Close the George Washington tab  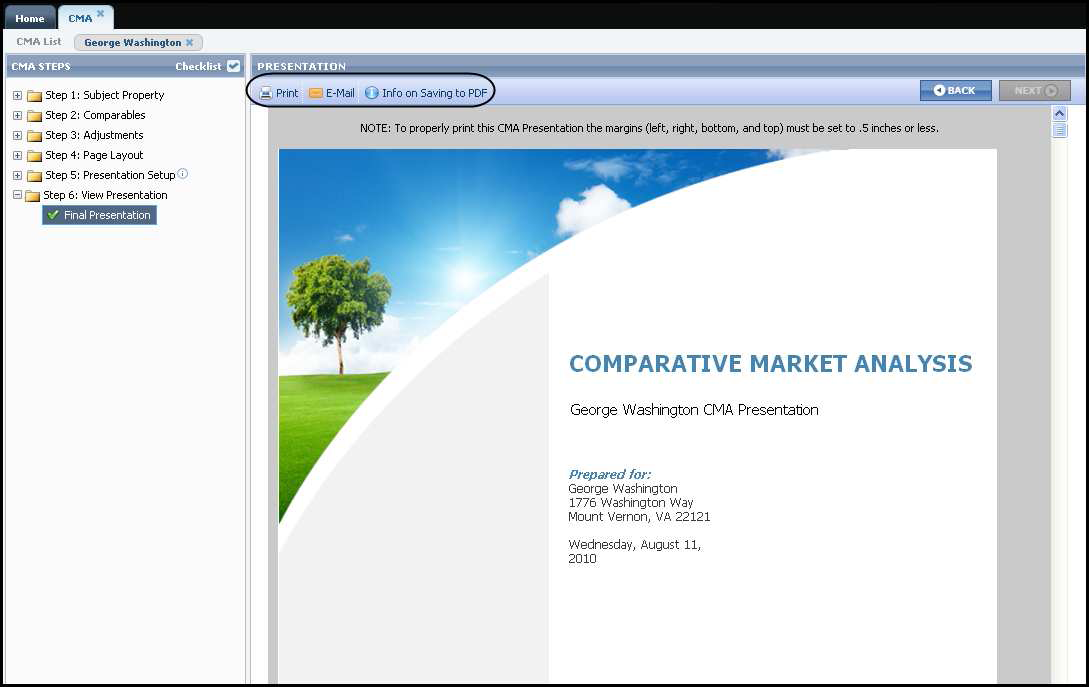coord(190,42)
